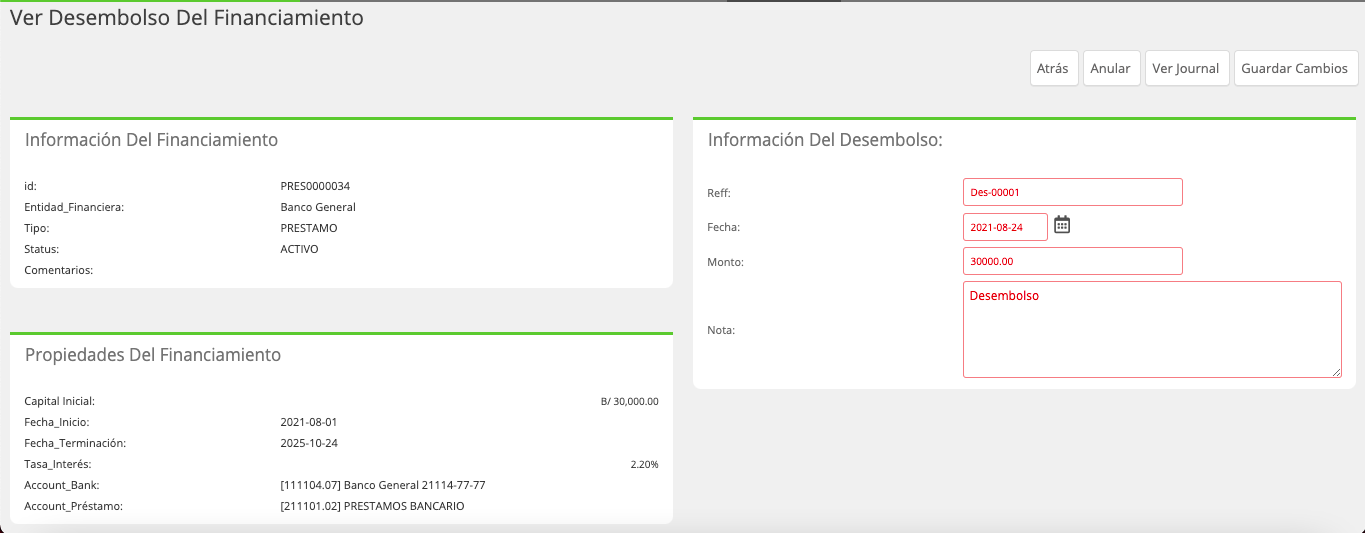
Task: Click the Account_Bank label
Action: click(x=62, y=485)
